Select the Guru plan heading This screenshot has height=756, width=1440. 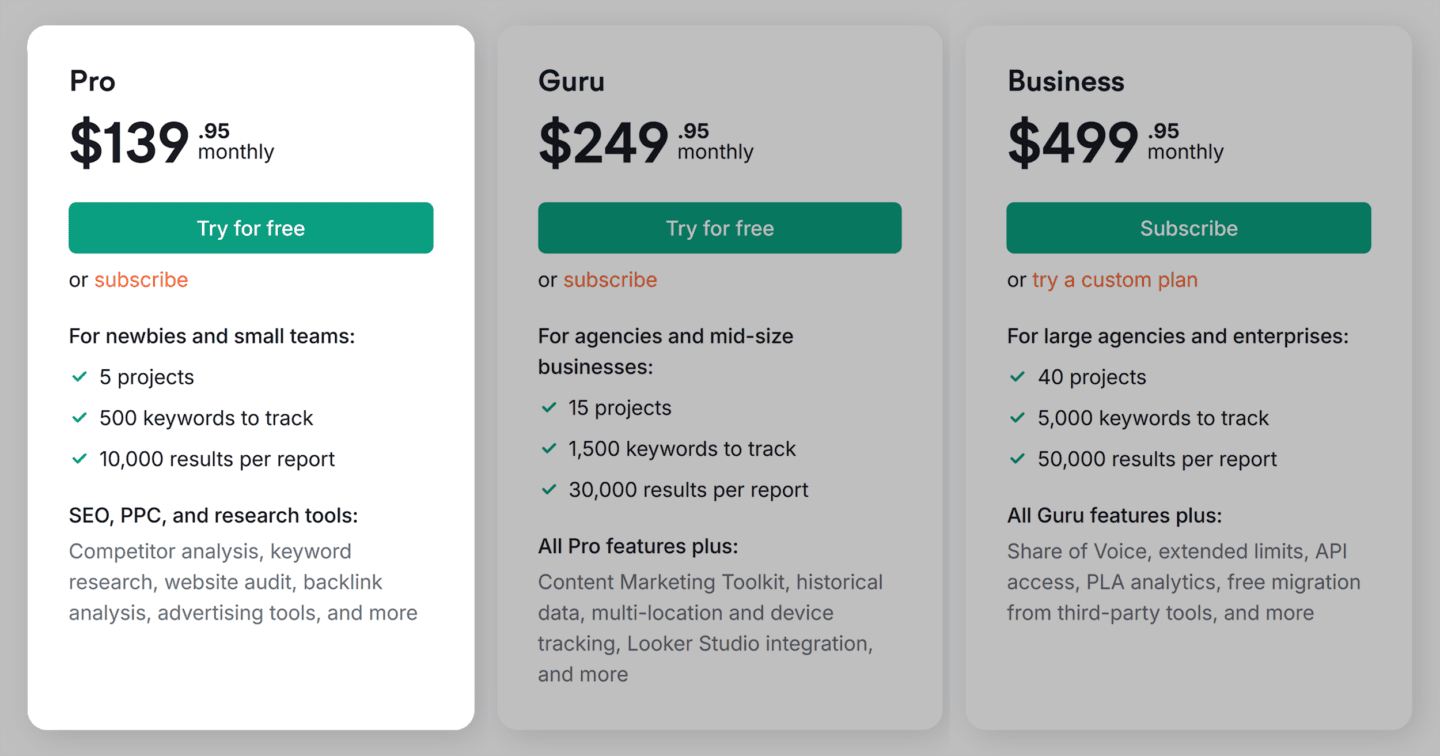(571, 81)
